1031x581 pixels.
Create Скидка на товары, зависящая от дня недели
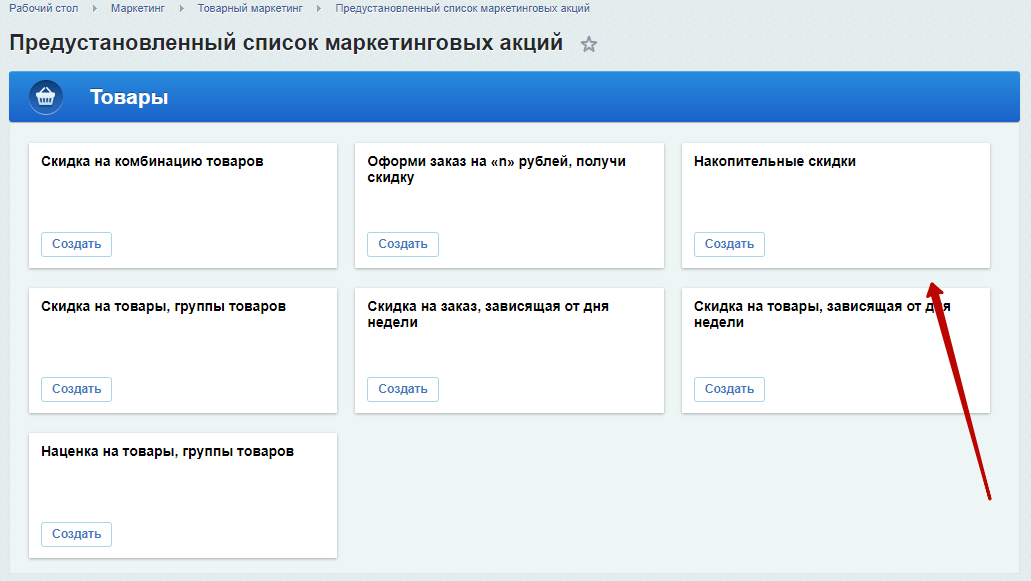click(x=729, y=389)
